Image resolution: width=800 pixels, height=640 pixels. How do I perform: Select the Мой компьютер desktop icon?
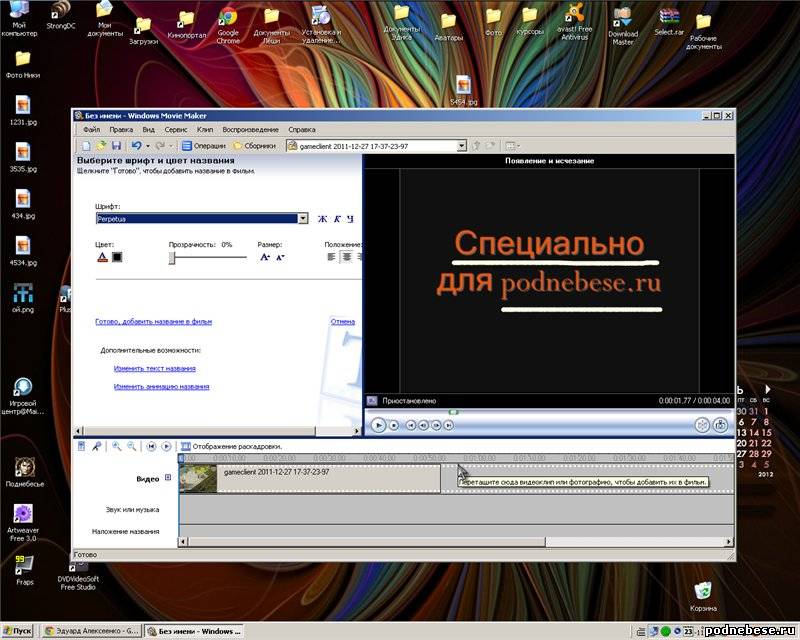point(19,19)
